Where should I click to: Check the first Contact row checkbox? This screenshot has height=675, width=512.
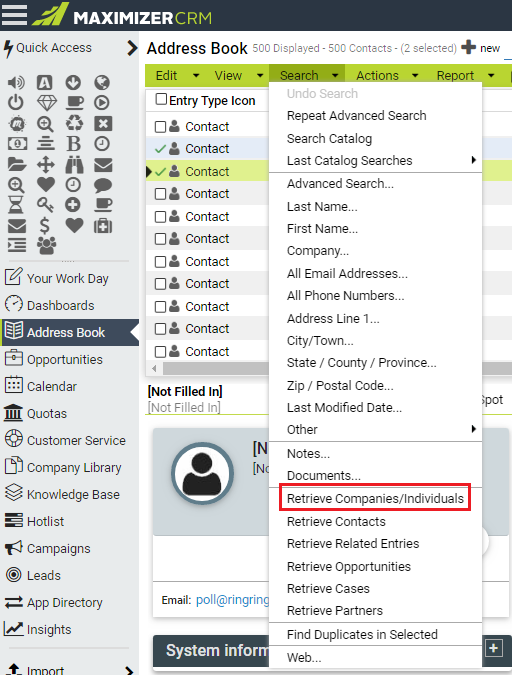tap(160, 127)
